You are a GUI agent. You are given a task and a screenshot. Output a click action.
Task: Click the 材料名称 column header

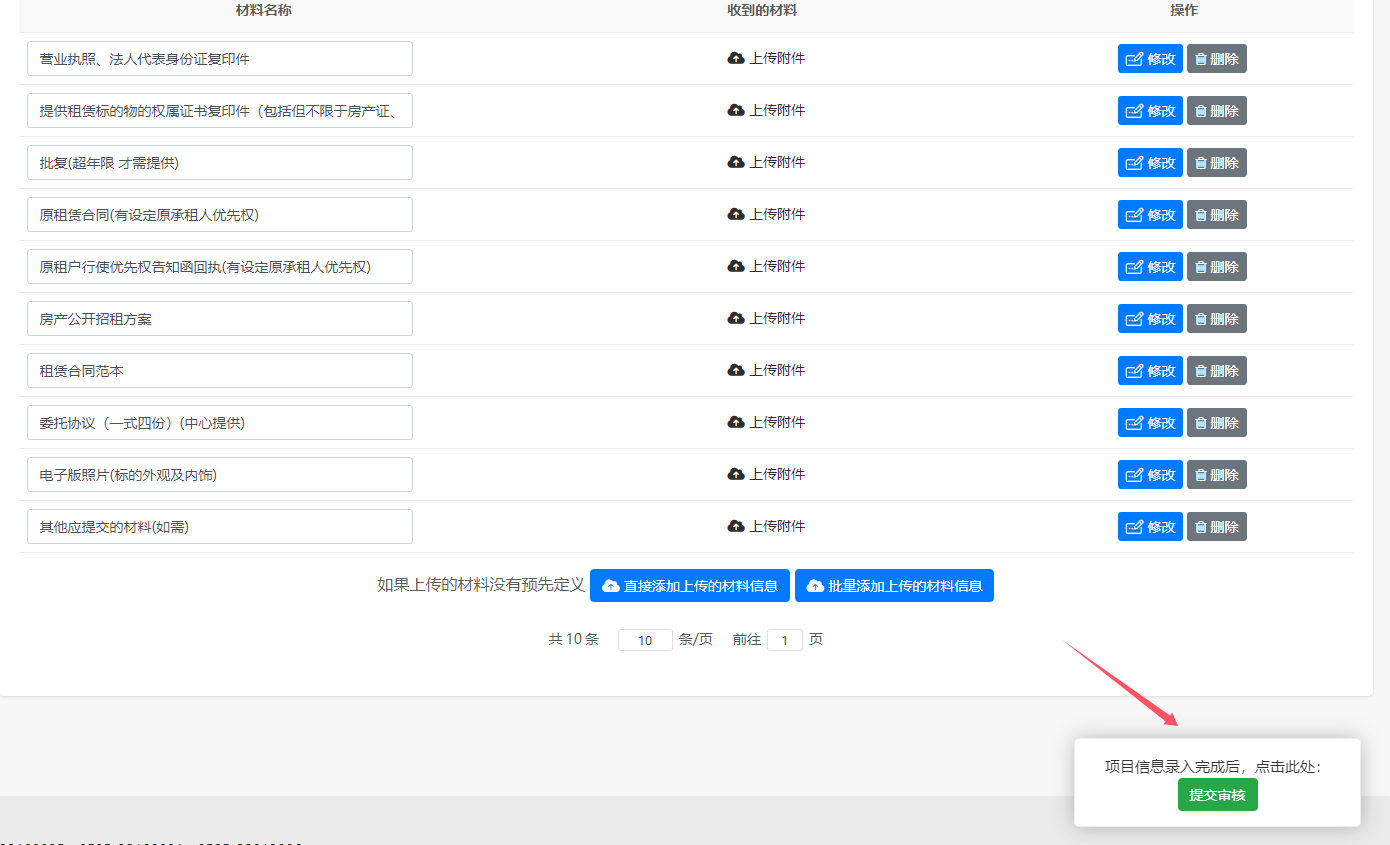coord(263,10)
